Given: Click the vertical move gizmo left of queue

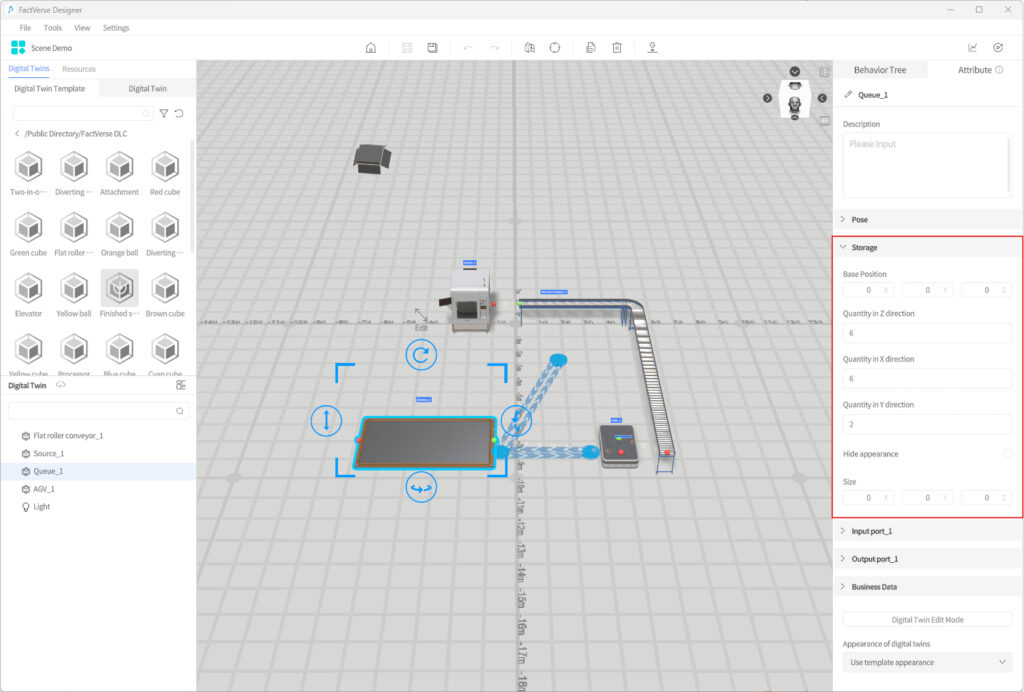Looking at the screenshot, I should pyautogui.click(x=326, y=420).
